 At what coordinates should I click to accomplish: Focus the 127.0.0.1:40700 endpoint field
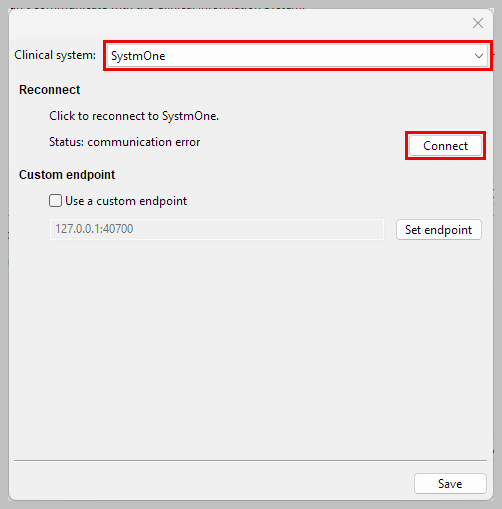pos(217,229)
